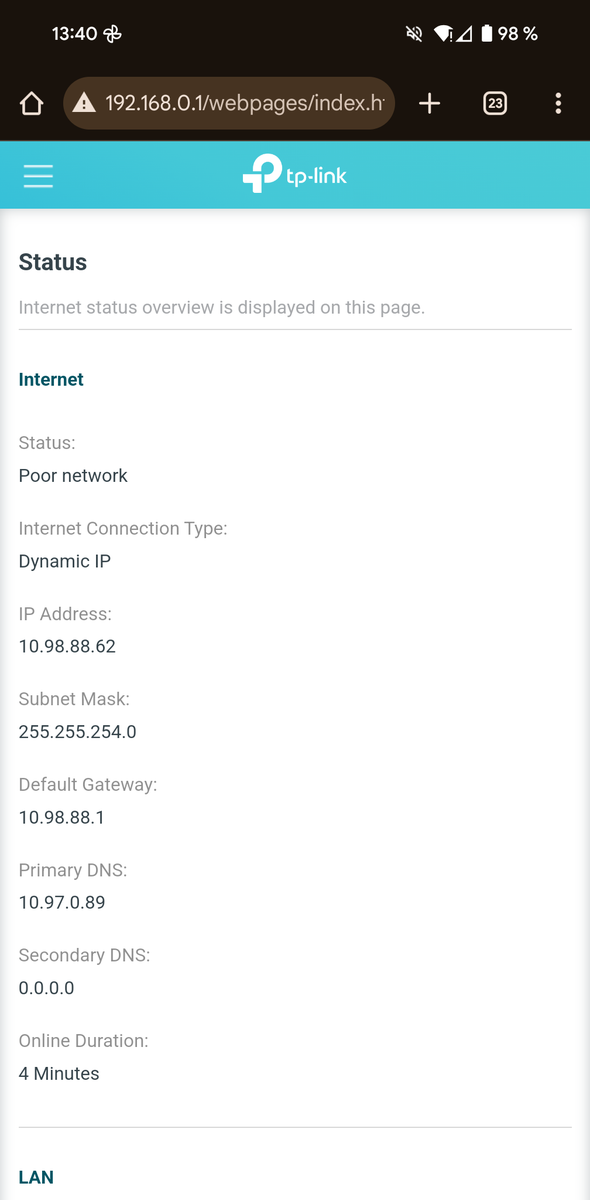590x1200 pixels.
Task: Open the hamburger navigation menu
Action: pyautogui.click(x=38, y=176)
